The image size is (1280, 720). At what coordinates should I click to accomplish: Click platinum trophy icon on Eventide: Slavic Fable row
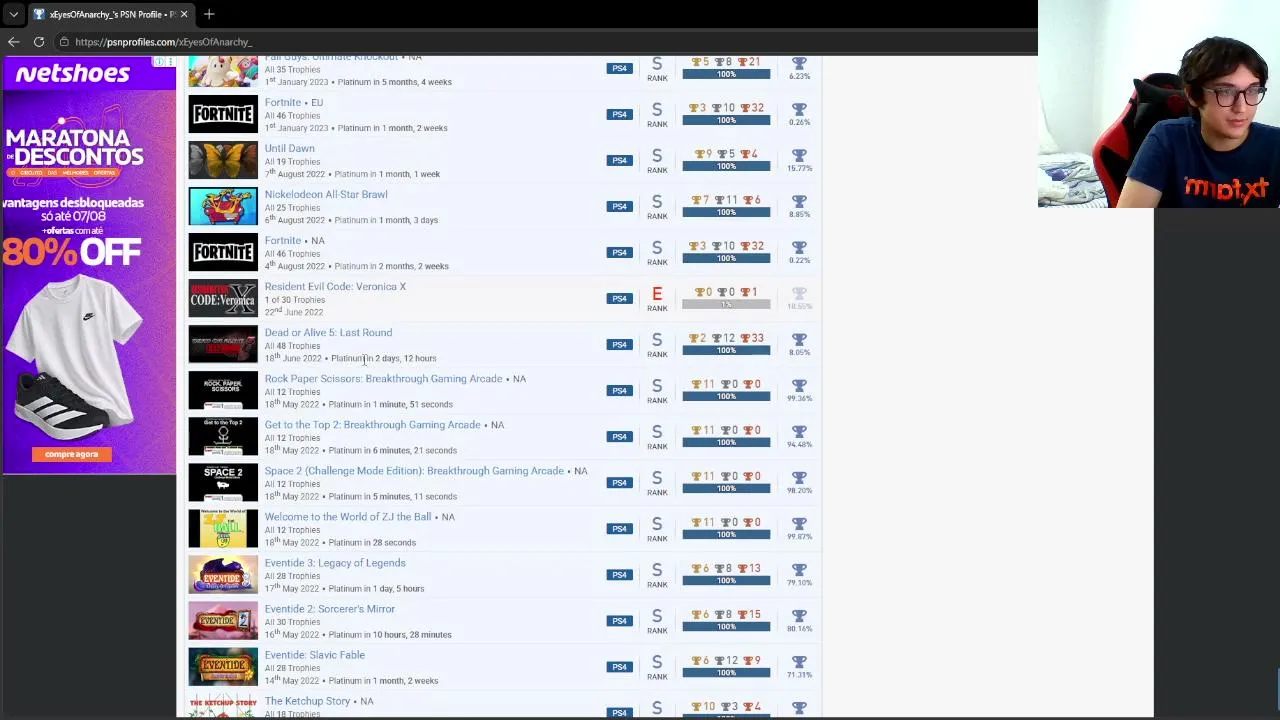[799, 661]
